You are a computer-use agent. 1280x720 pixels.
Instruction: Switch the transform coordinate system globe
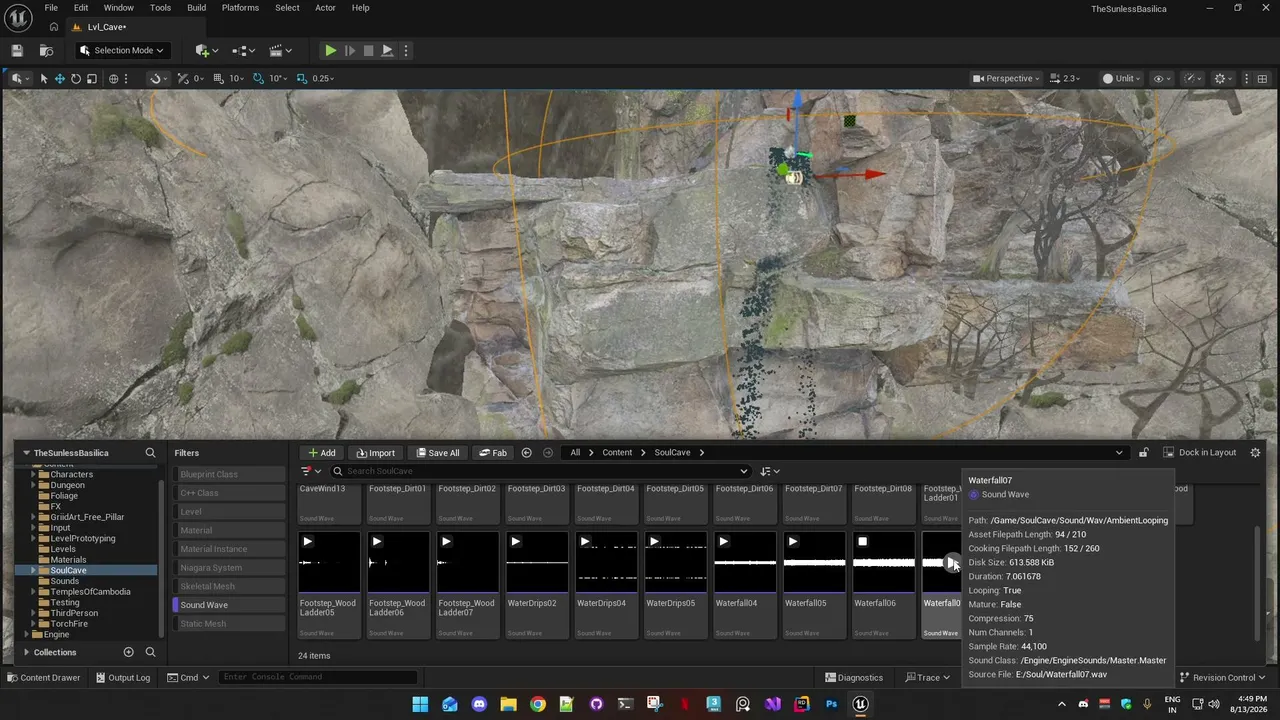(x=113, y=78)
